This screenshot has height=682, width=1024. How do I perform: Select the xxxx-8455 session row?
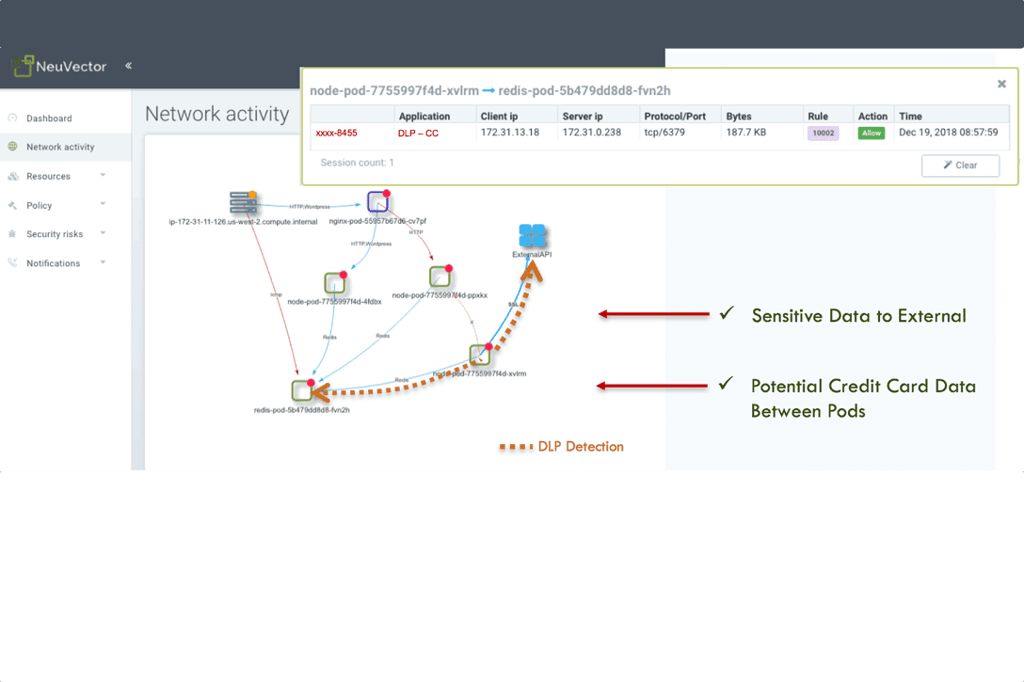coord(337,132)
